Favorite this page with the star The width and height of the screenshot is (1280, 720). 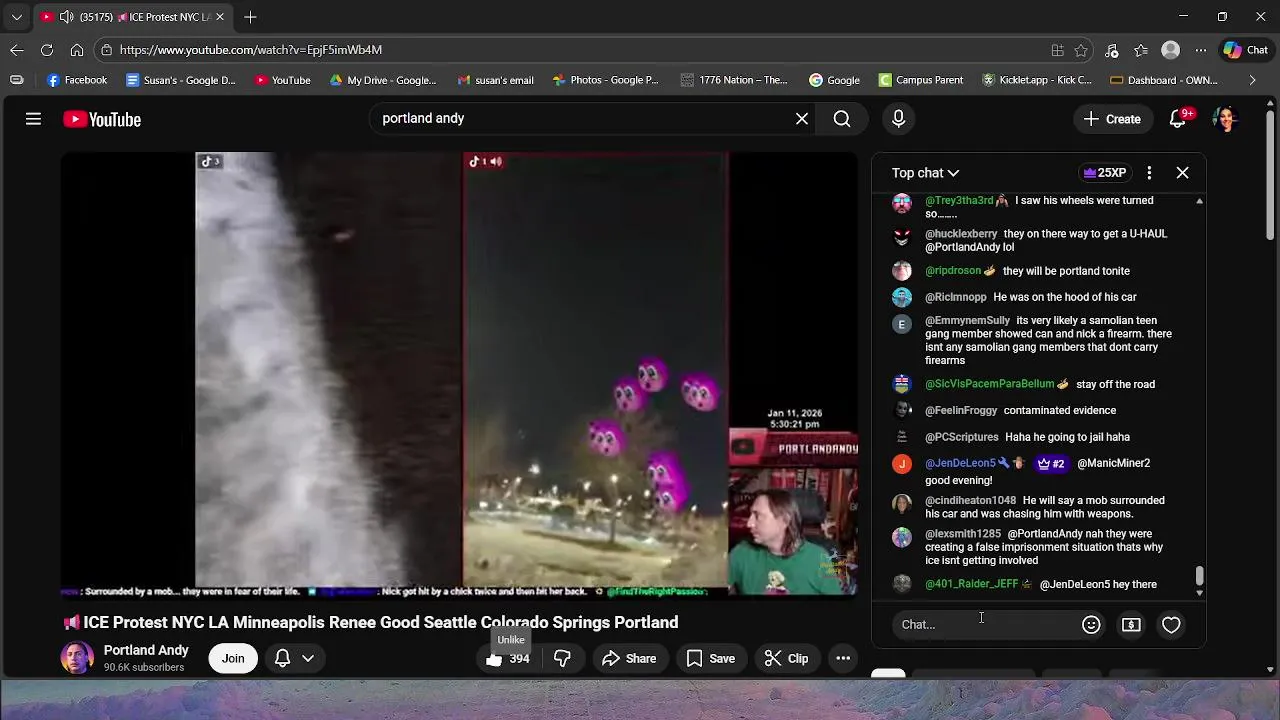[1081, 50]
